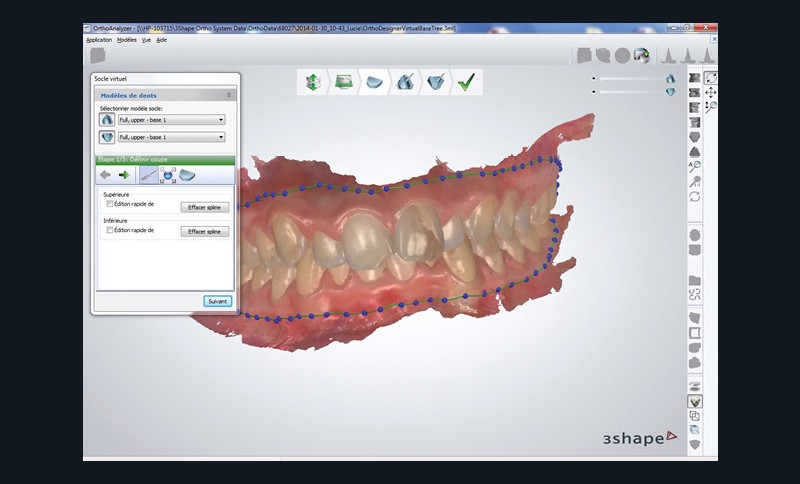Viewport: 800px width, 484px height.
Task: Click the green up-down arrows workflow icon
Action: pos(312,83)
